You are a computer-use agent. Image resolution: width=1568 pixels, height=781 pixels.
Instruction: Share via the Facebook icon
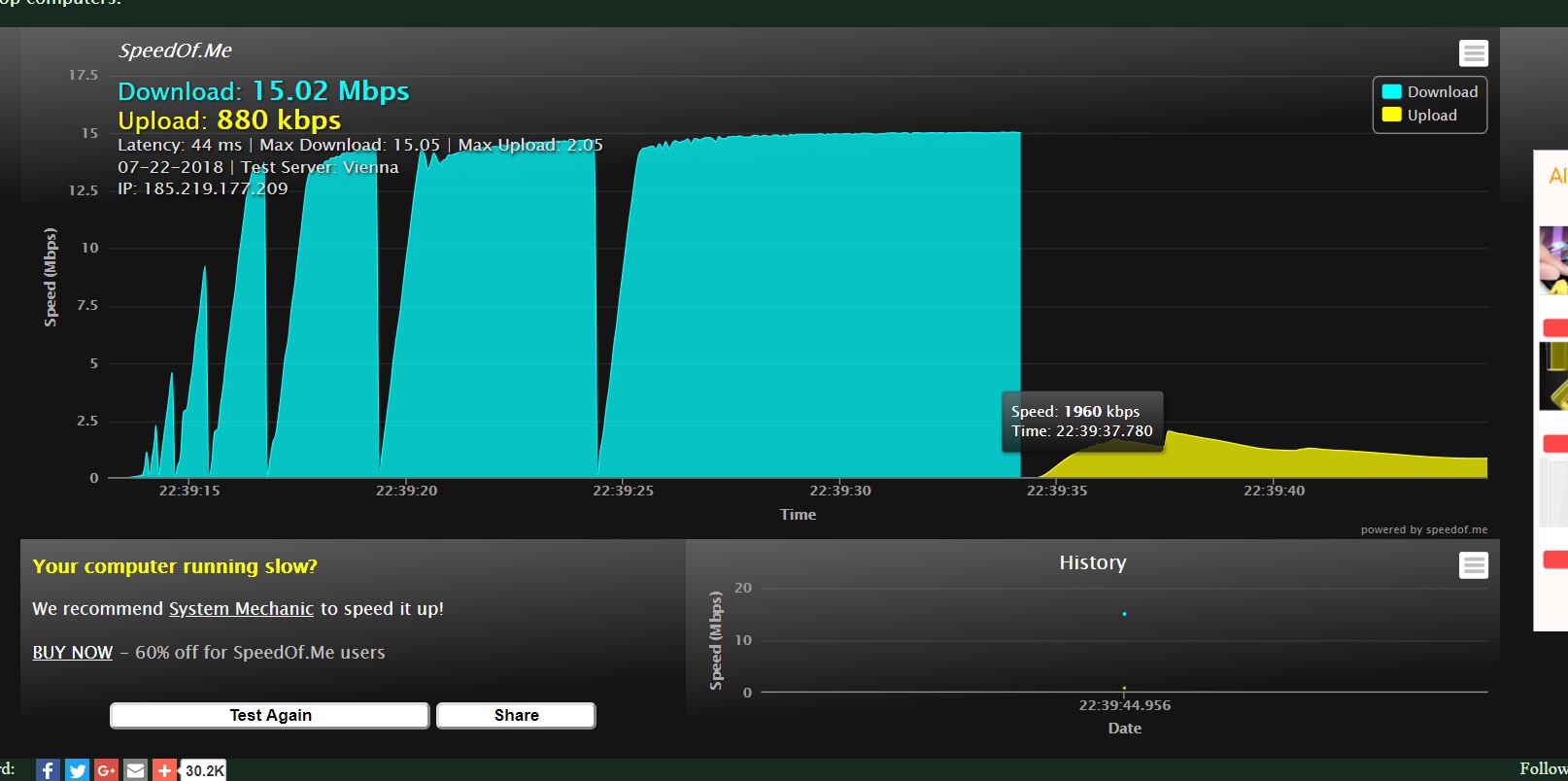pos(48,770)
